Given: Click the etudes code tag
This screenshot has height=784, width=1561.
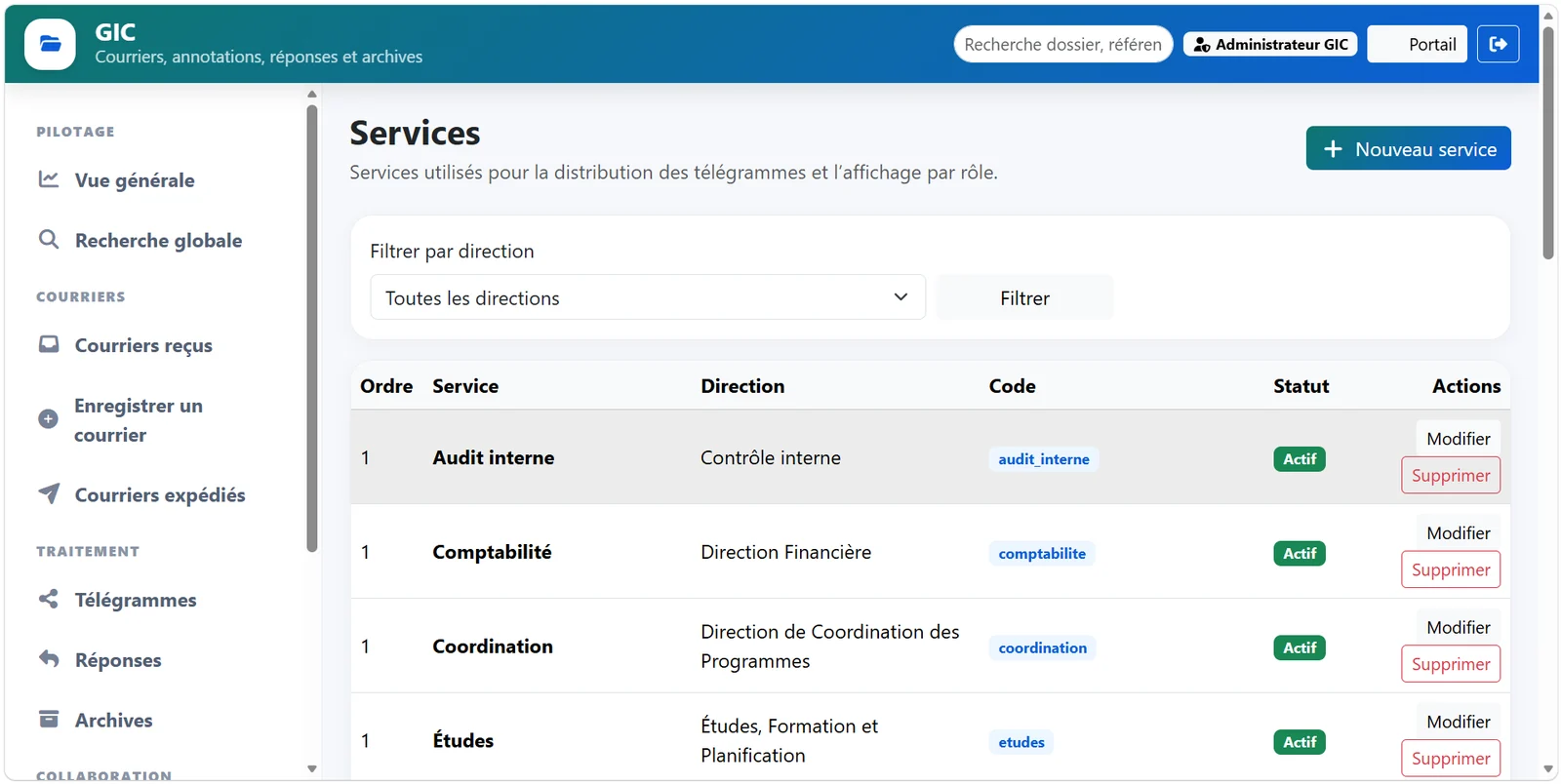Looking at the screenshot, I should click(x=1021, y=743).
